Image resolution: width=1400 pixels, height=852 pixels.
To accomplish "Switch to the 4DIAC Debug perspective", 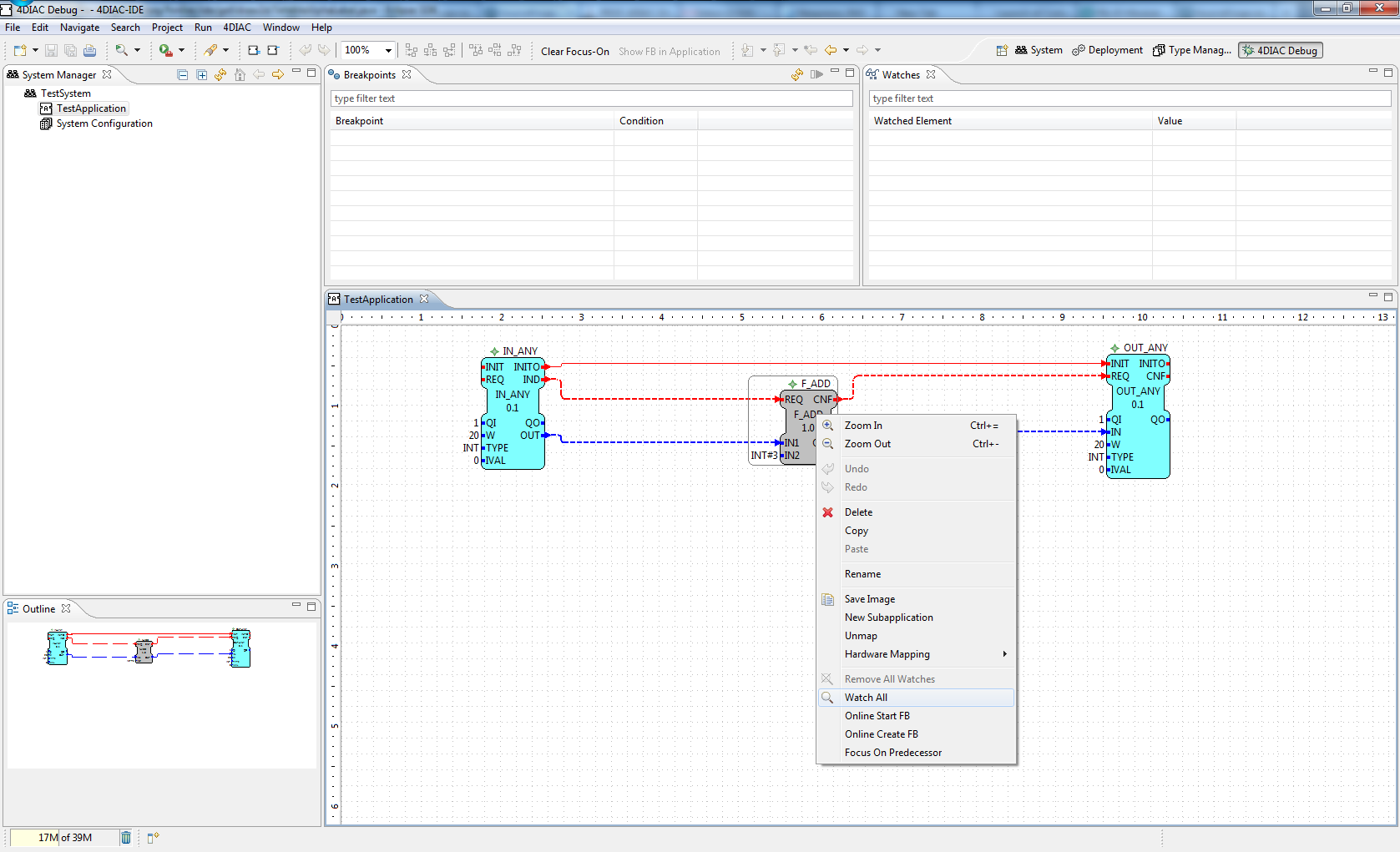I will (x=1280, y=51).
